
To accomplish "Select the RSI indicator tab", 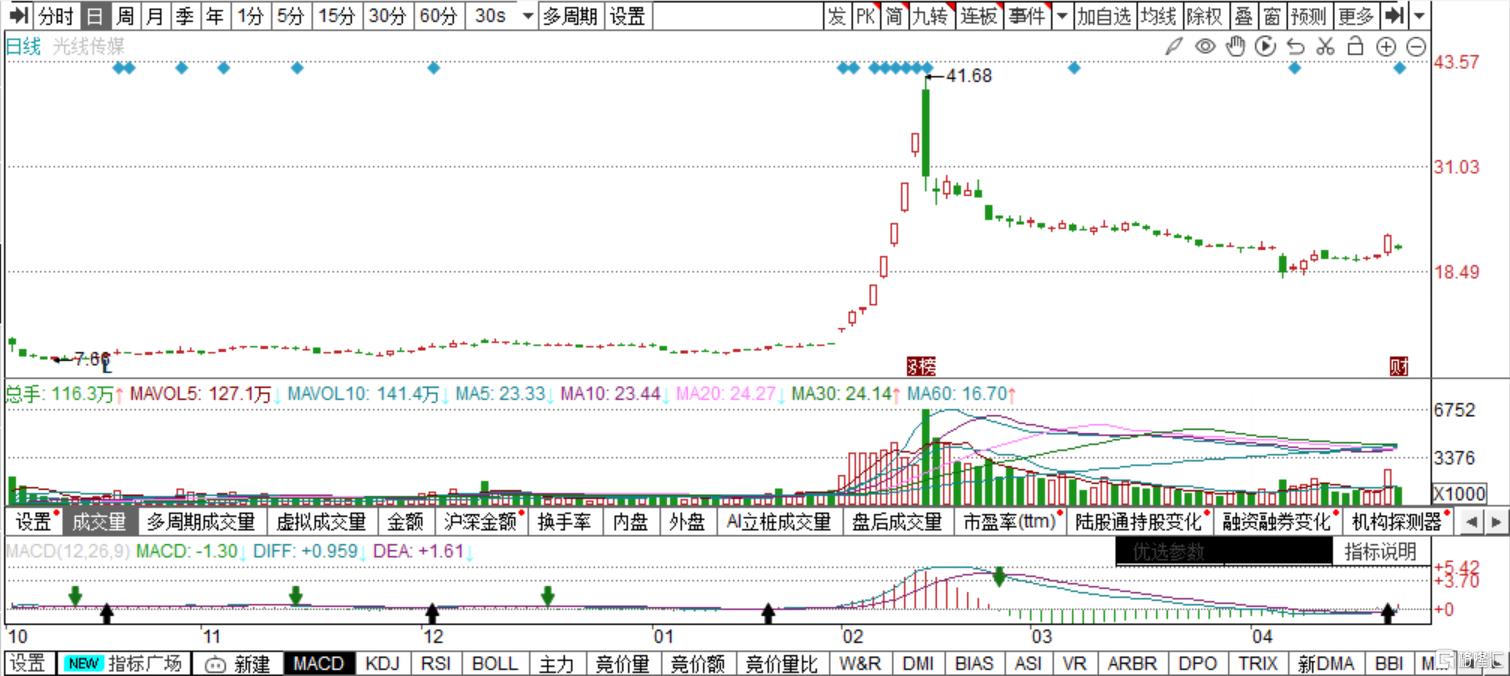I will [436, 663].
